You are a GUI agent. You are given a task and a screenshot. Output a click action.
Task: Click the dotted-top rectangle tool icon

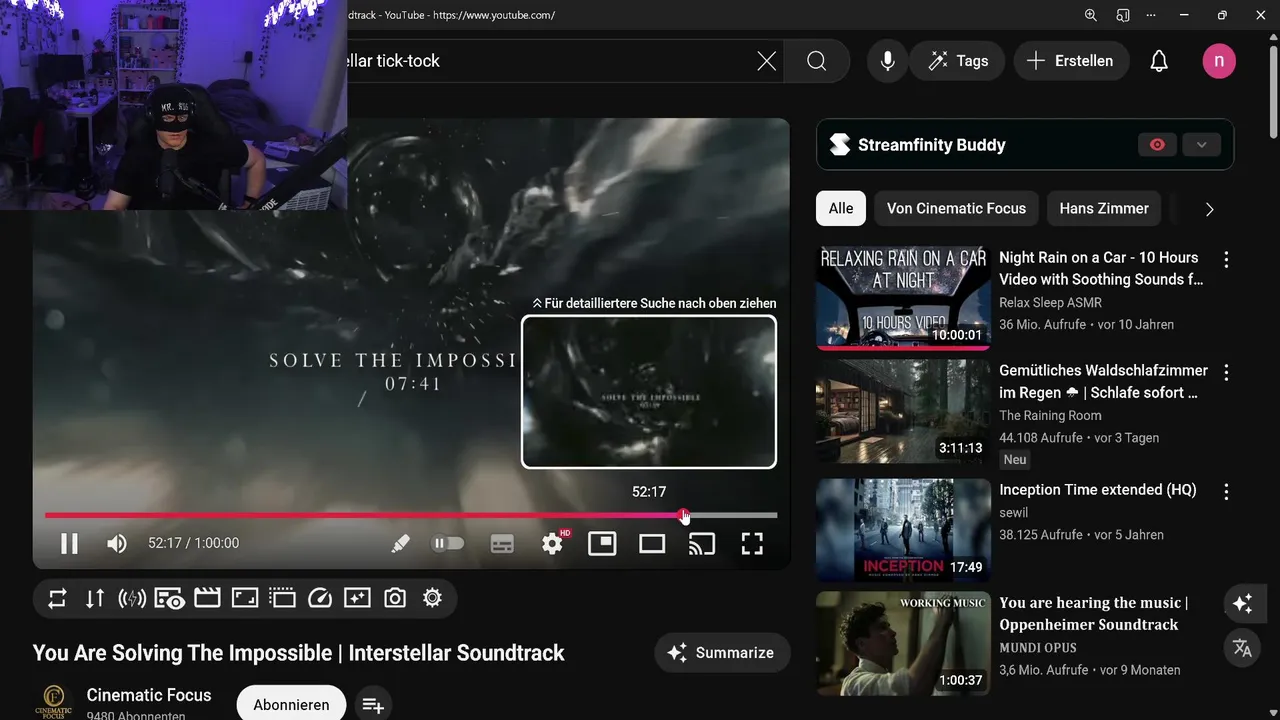(x=283, y=598)
